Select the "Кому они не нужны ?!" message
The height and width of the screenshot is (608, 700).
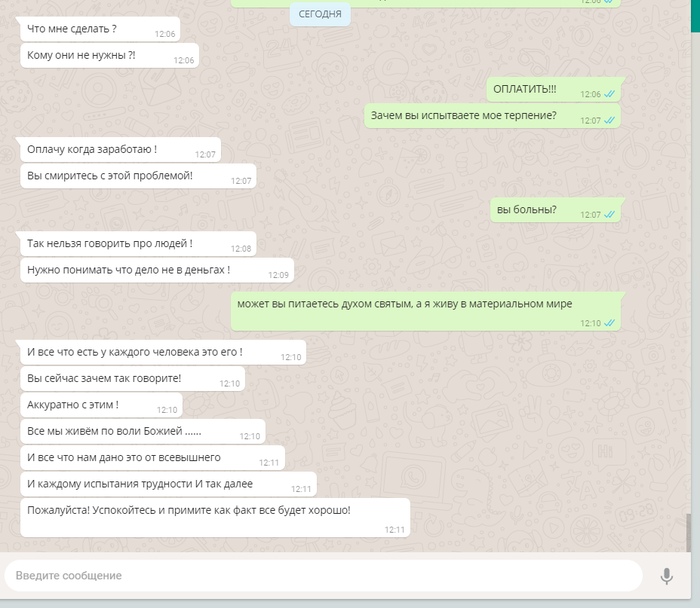109,55
